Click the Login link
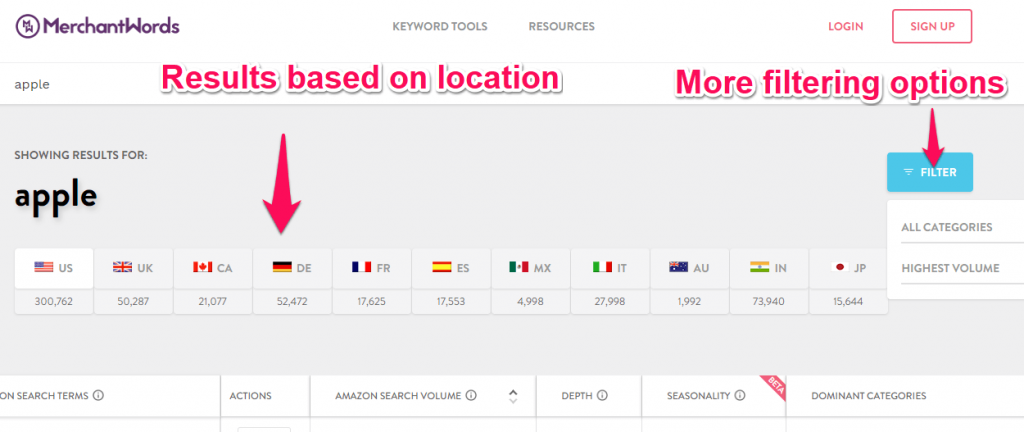This screenshot has width=1024, height=432. point(847,27)
